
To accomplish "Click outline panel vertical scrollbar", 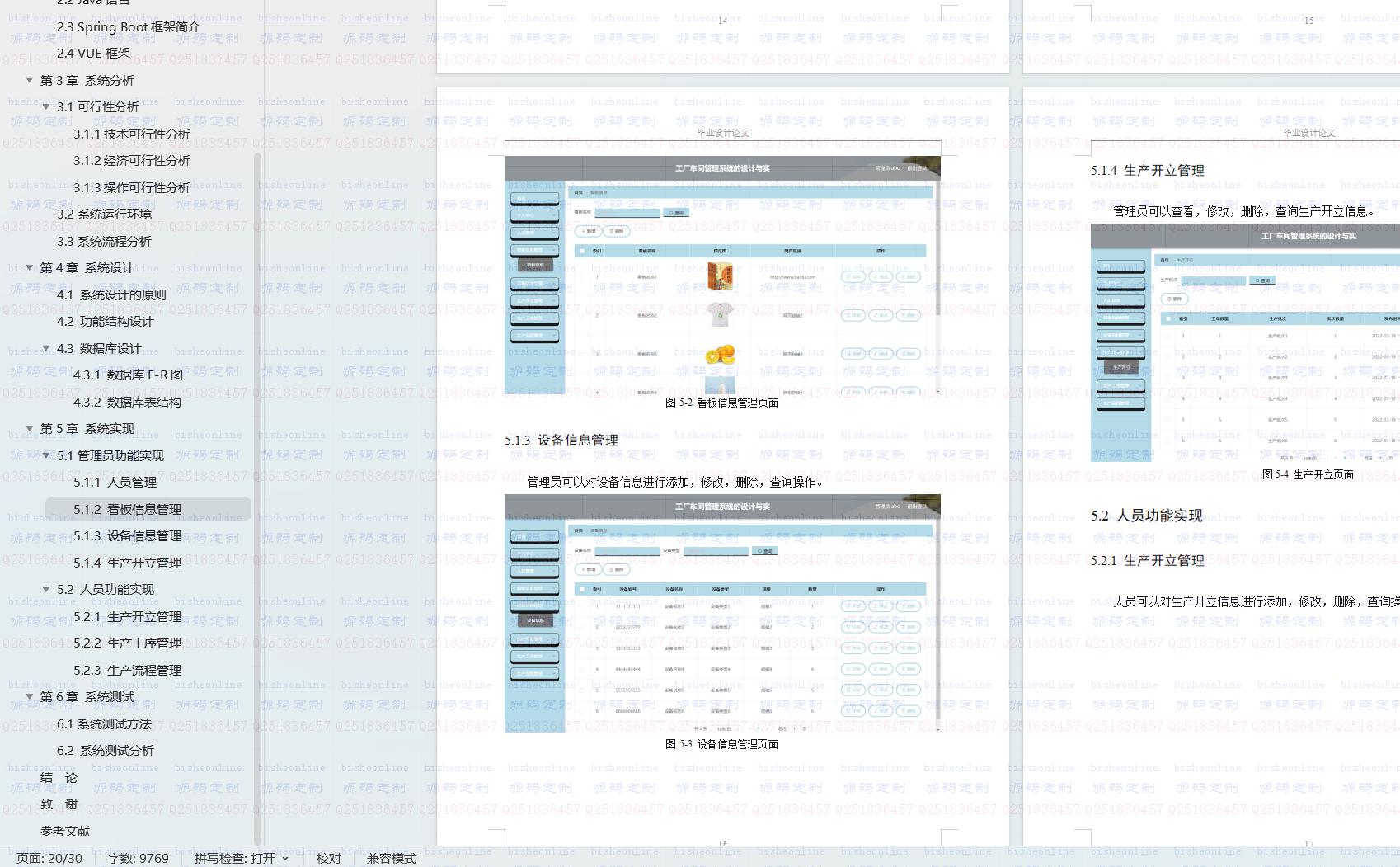I will (257, 499).
